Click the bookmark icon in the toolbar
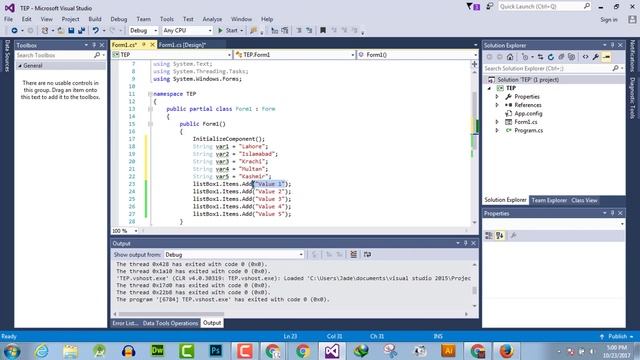This screenshot has width=640, height=360. coord(323,31)
